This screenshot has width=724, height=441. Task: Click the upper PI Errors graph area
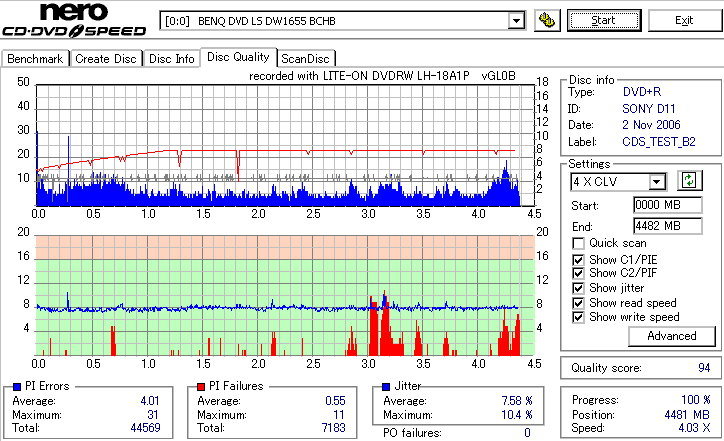coord(285,145)
